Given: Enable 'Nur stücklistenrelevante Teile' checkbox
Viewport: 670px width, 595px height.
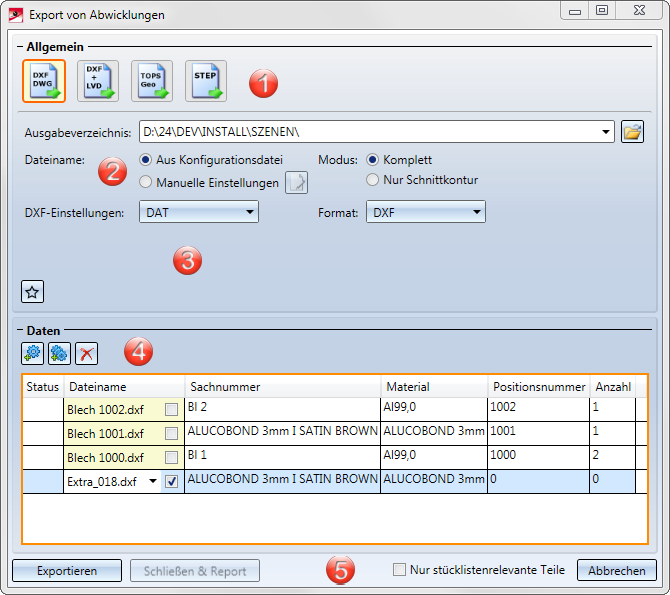Looking at the screenshot, I should coord(400,570).
